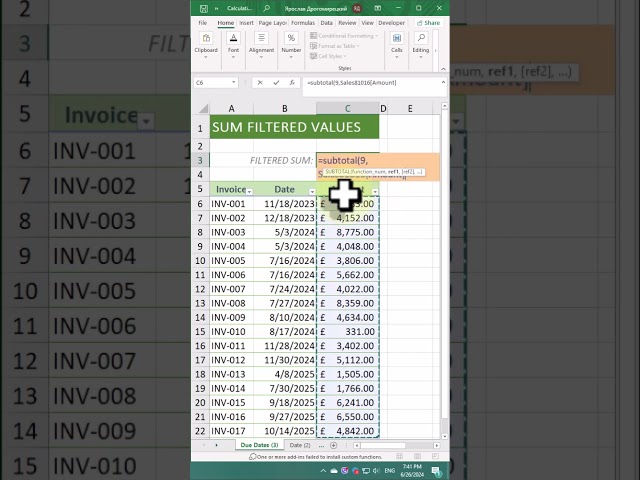Open the Clipboard group
The height and width of the screenshot is (480, 640).
tap(206, 45)
